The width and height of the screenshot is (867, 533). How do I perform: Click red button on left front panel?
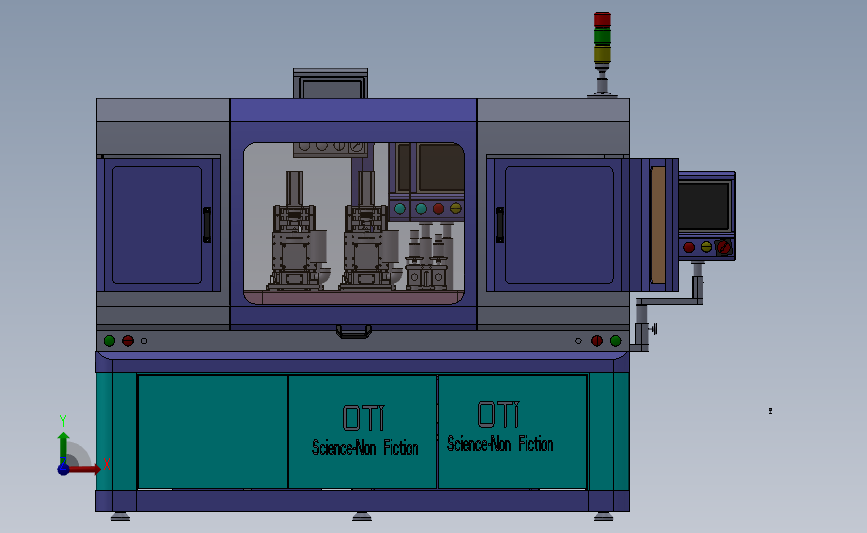pos(128,341)
